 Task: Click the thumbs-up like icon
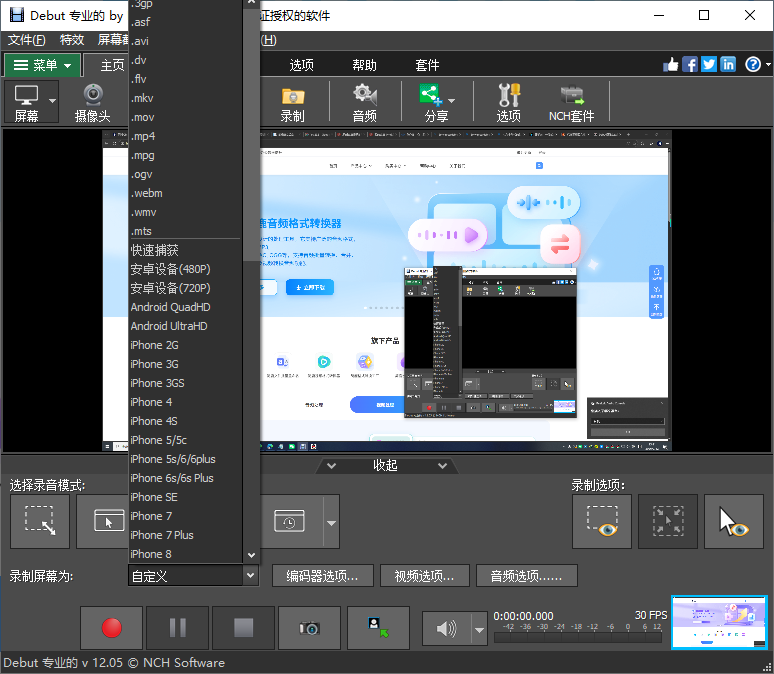tap(670, 64)
